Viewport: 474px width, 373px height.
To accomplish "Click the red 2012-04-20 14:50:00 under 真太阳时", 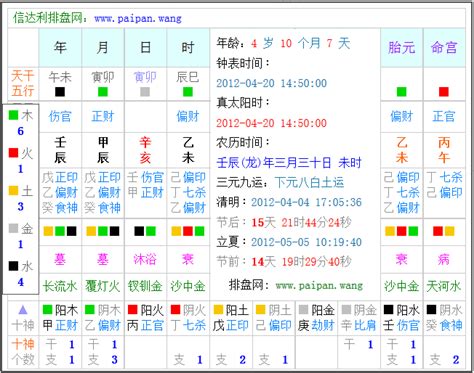I will pyautogui.click(x=271, y=123).
